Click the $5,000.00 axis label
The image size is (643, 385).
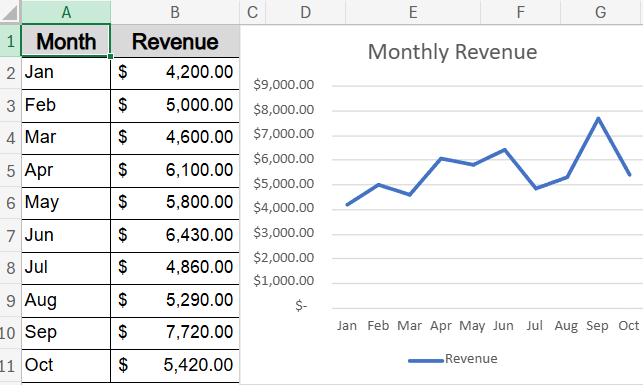(283, 184)
